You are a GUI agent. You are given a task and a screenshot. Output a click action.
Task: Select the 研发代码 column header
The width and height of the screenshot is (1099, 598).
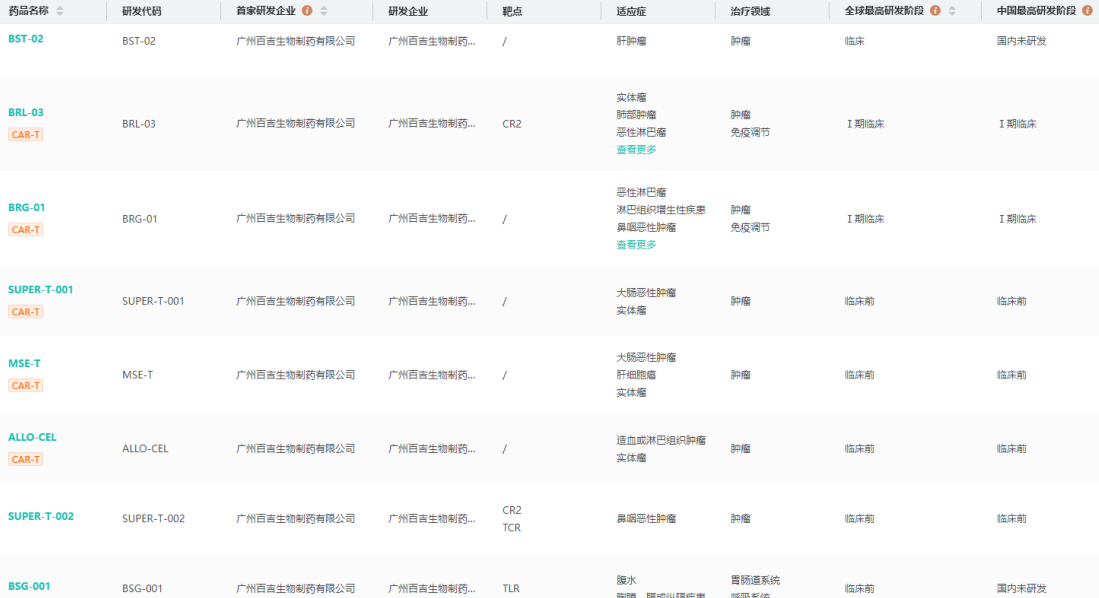(x=142, y=11)
